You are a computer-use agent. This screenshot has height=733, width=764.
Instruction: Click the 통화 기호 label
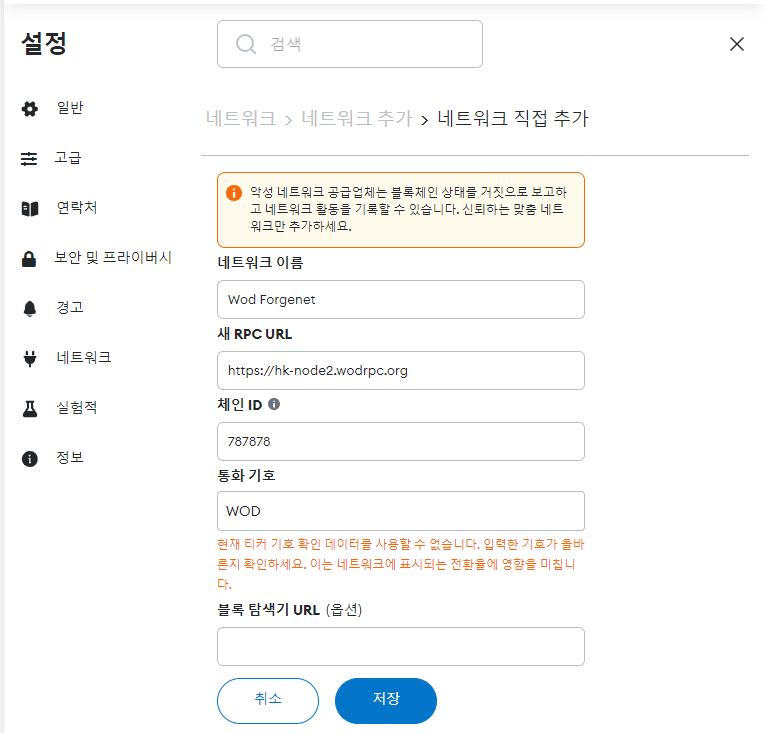click(x=246, y=475)
